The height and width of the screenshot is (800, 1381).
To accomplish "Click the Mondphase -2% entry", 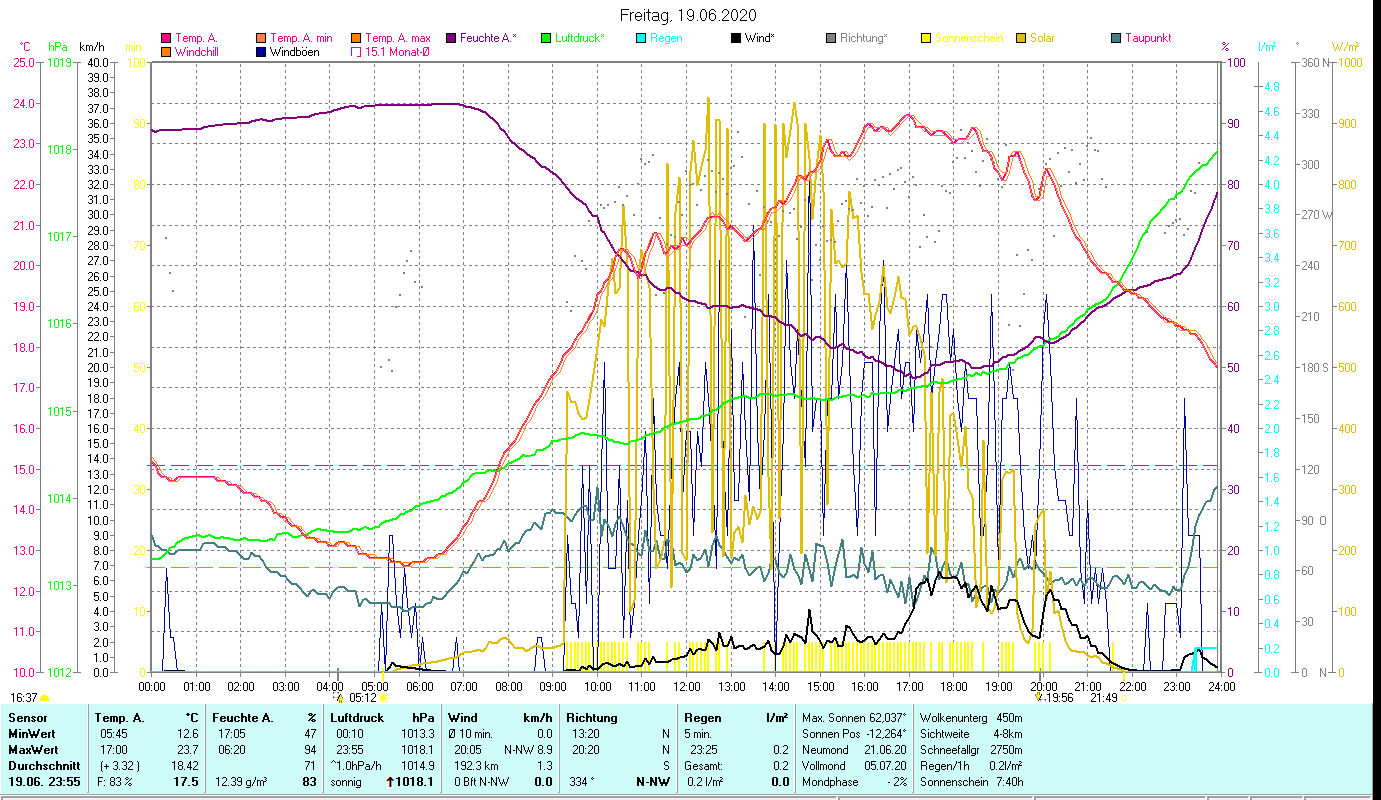I will [854, 782].
